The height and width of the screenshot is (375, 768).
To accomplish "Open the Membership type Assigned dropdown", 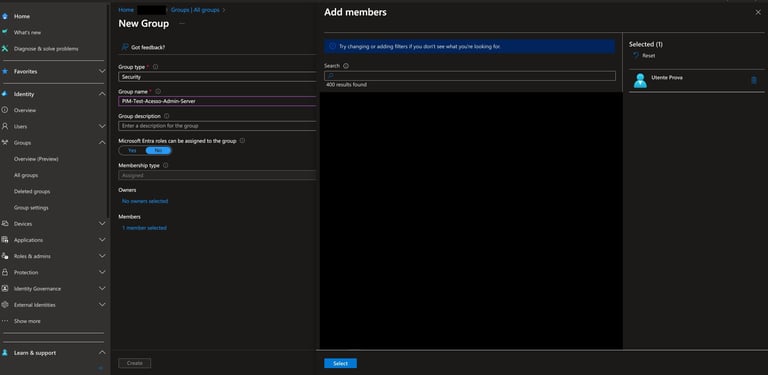I will click(217, 175).
